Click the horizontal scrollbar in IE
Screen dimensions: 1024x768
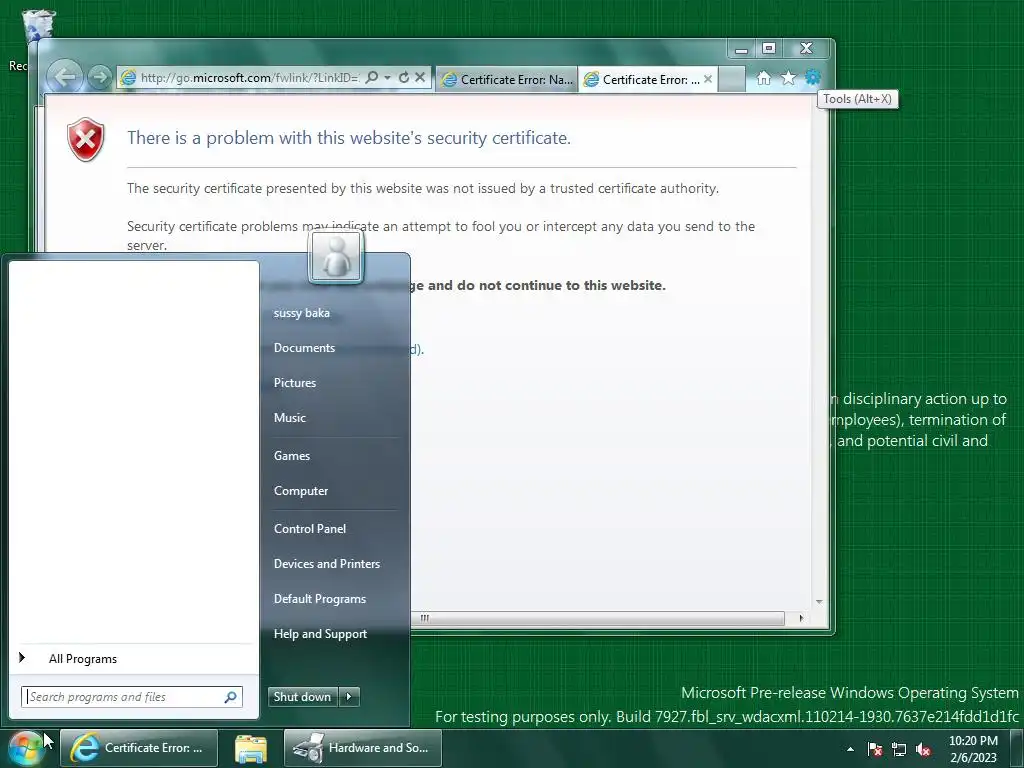[x=598, y=618]
